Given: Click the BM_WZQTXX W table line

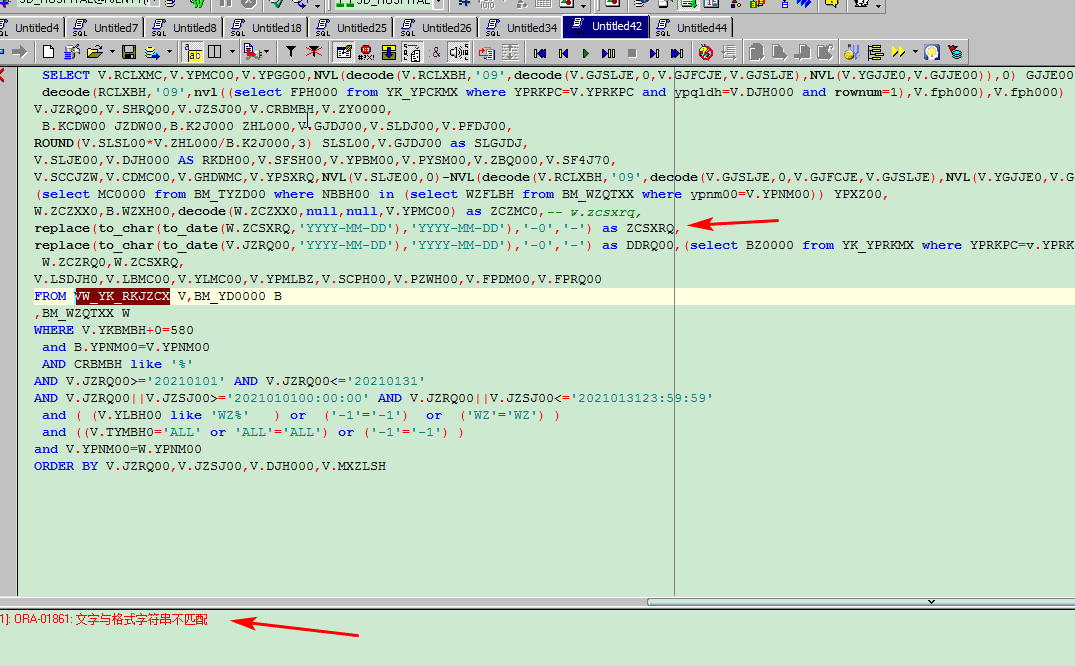Looking at the screenshot, I should click(x=82, y=313).
